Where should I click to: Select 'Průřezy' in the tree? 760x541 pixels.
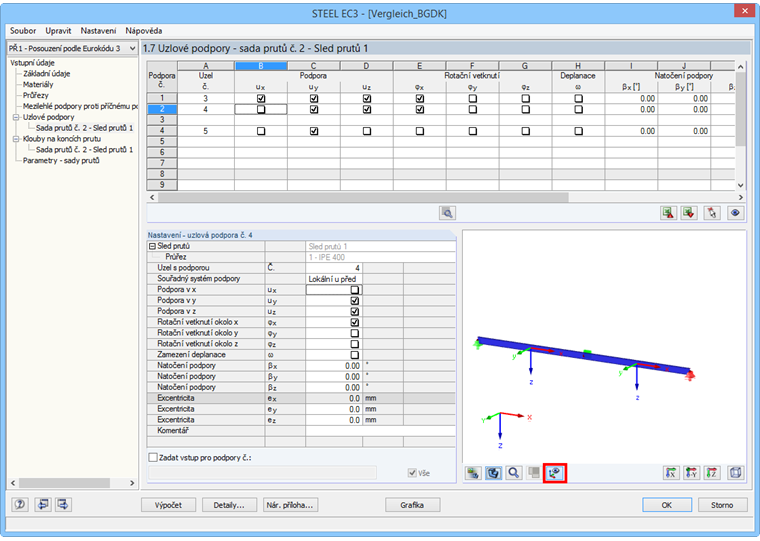[x=36, y=95]
